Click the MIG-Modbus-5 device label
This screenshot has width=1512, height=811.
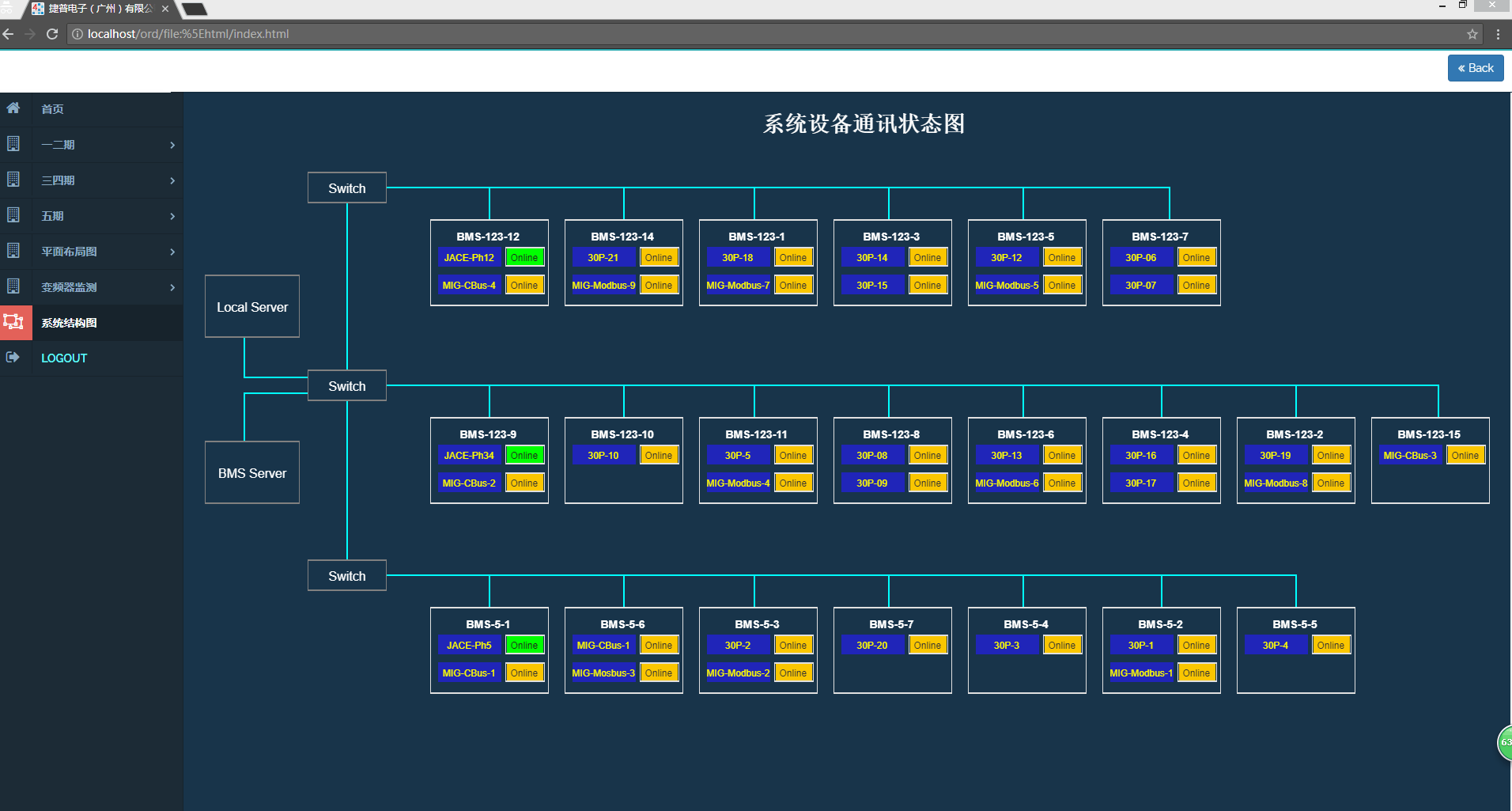pos(1007,286)
